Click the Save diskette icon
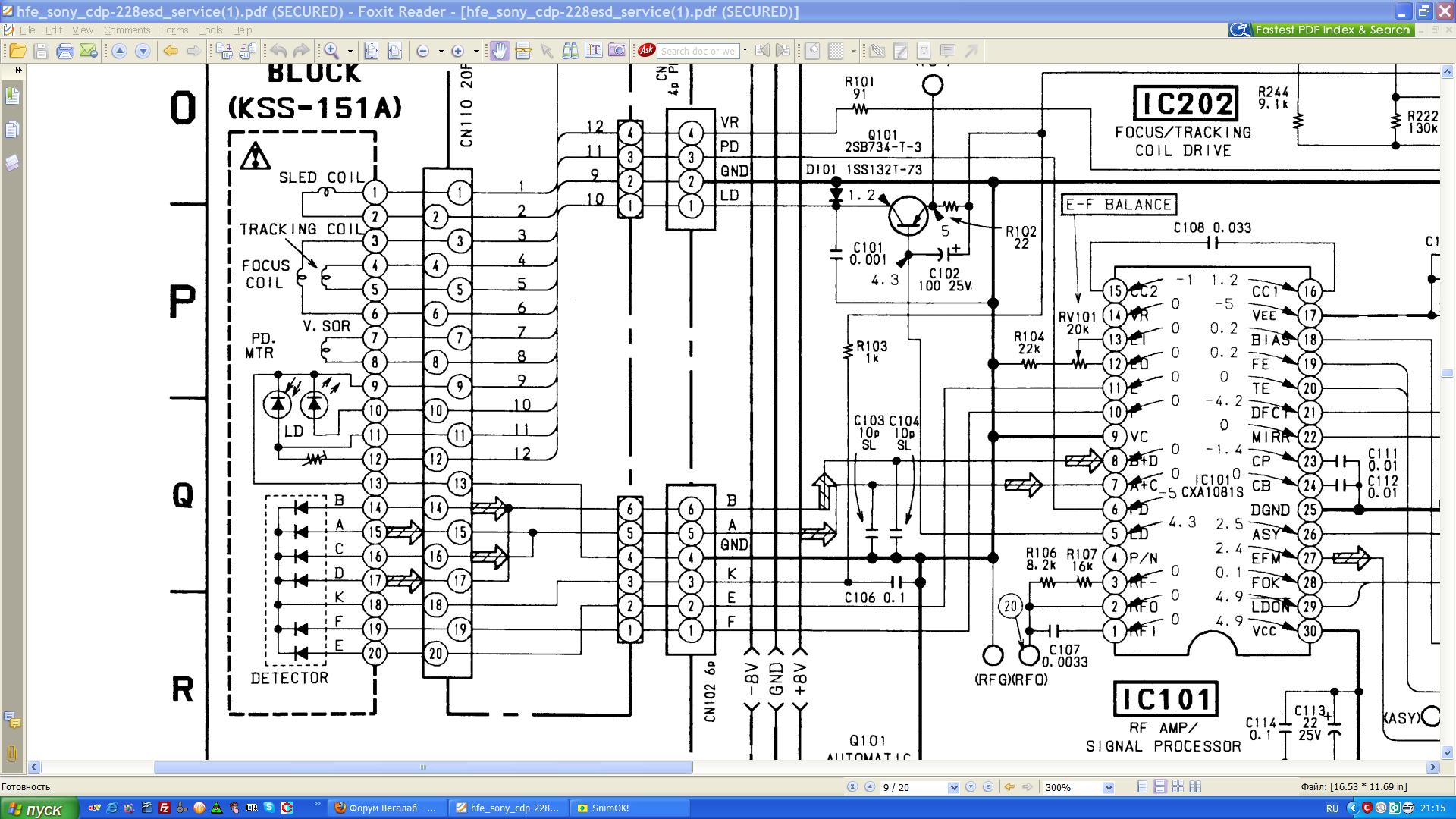Image resolution: width=1456 pixels, height=819 pixels. [42, 51]
